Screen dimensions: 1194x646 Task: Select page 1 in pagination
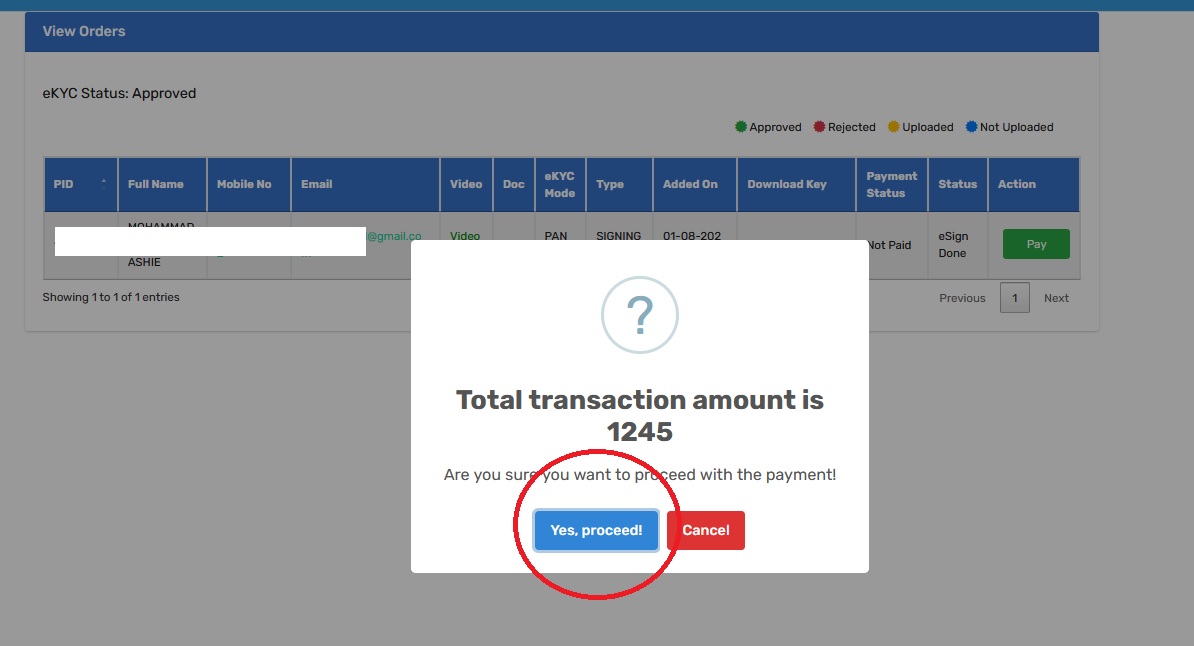tap(1014, 298)
